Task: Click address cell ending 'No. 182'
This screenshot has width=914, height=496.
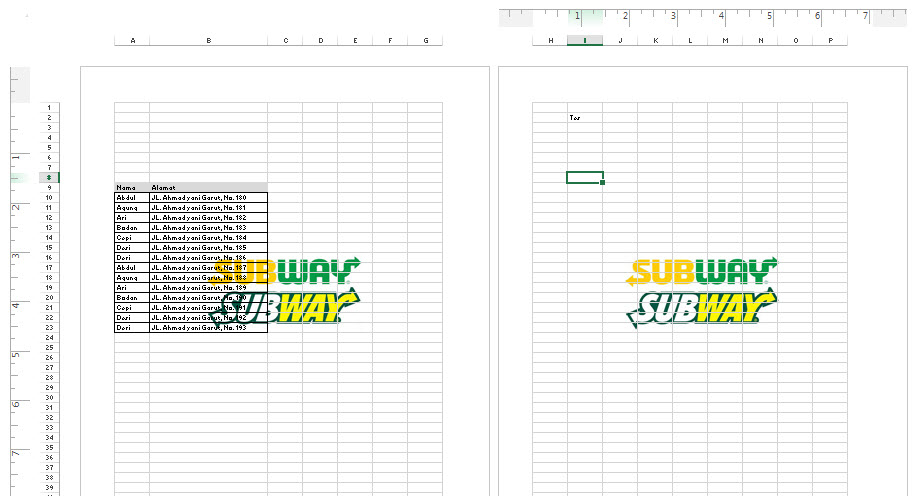Action: (209, 217)
